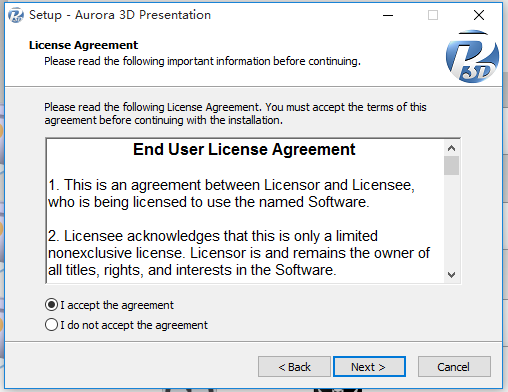Click the bold "License Agreement" page heading
The width and height of the screenshot is (508, 392).
click(83, 45)
